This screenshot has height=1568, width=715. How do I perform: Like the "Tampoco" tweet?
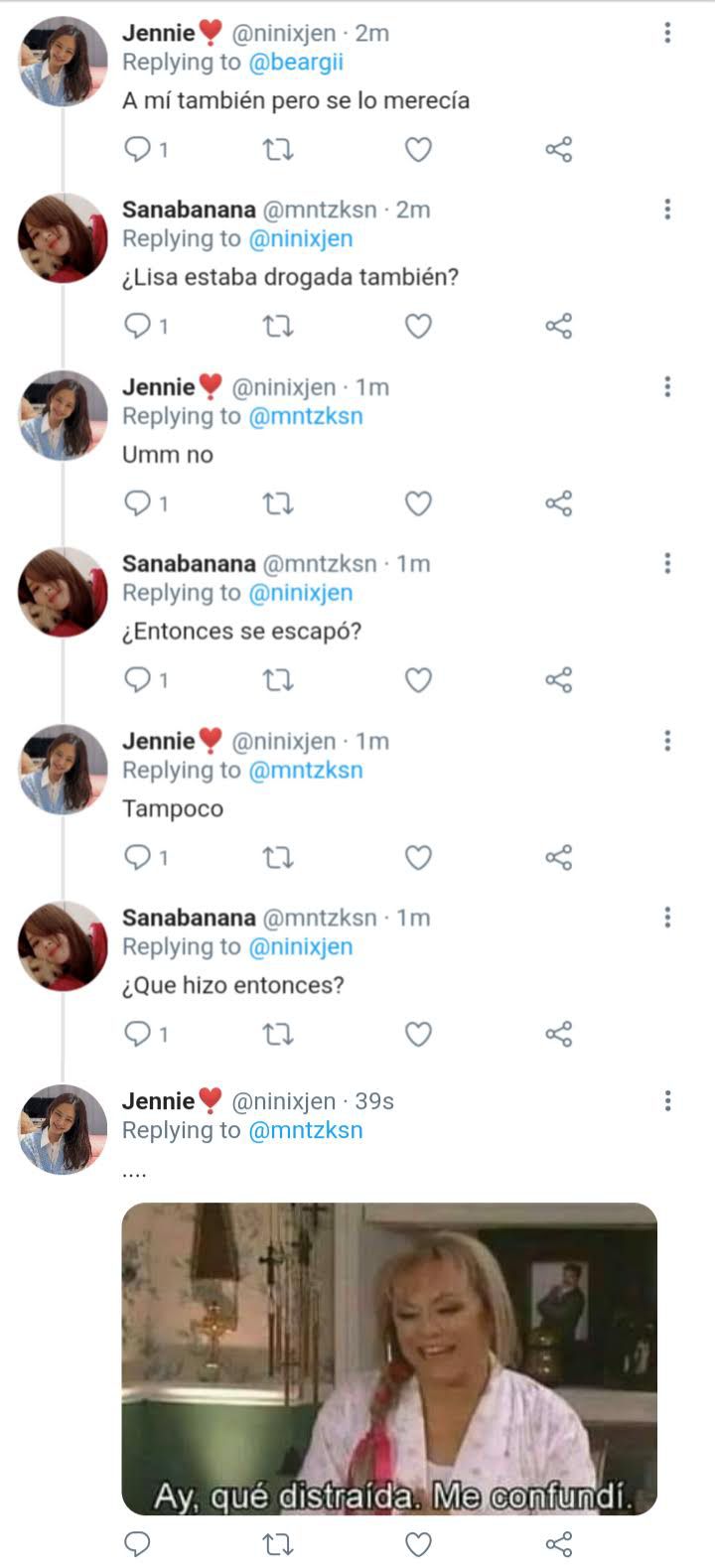click(x=418, y=857)
